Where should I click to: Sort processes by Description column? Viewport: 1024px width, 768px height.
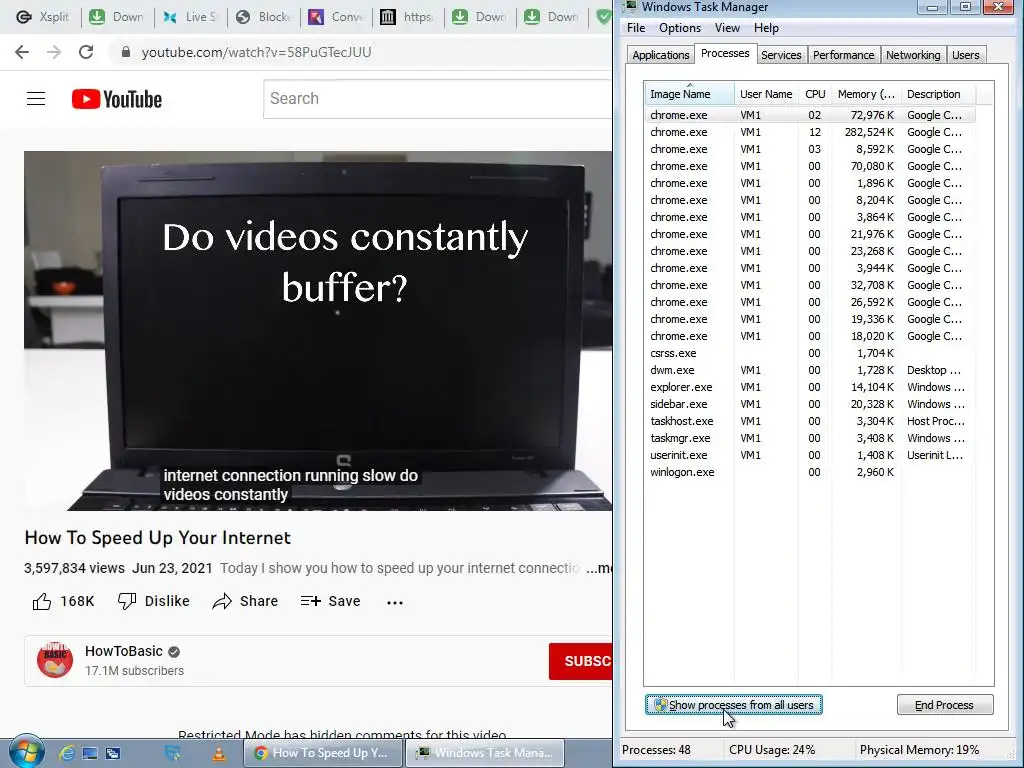click(938, 93)
